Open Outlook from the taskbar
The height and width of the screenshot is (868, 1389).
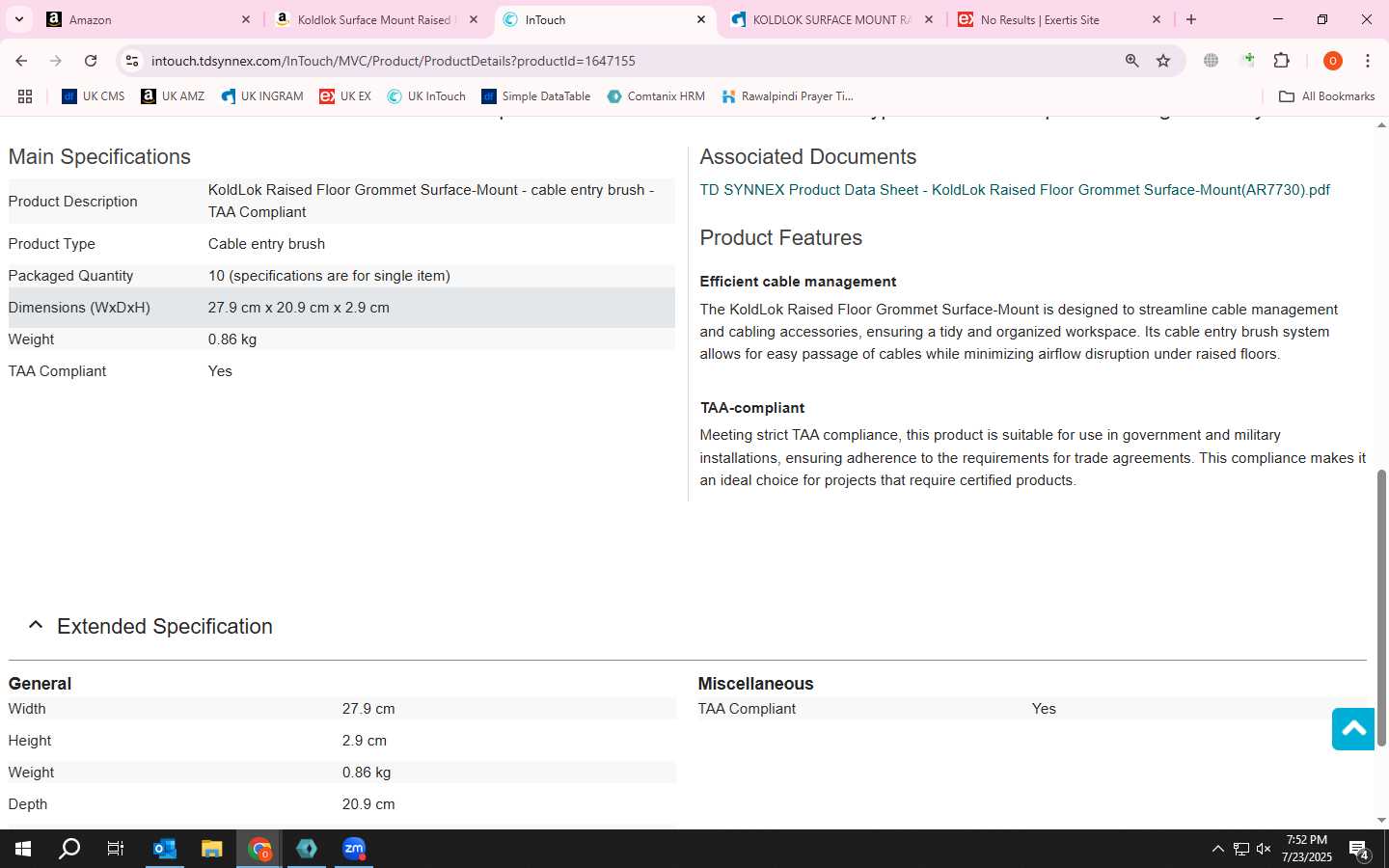(165, 849)
